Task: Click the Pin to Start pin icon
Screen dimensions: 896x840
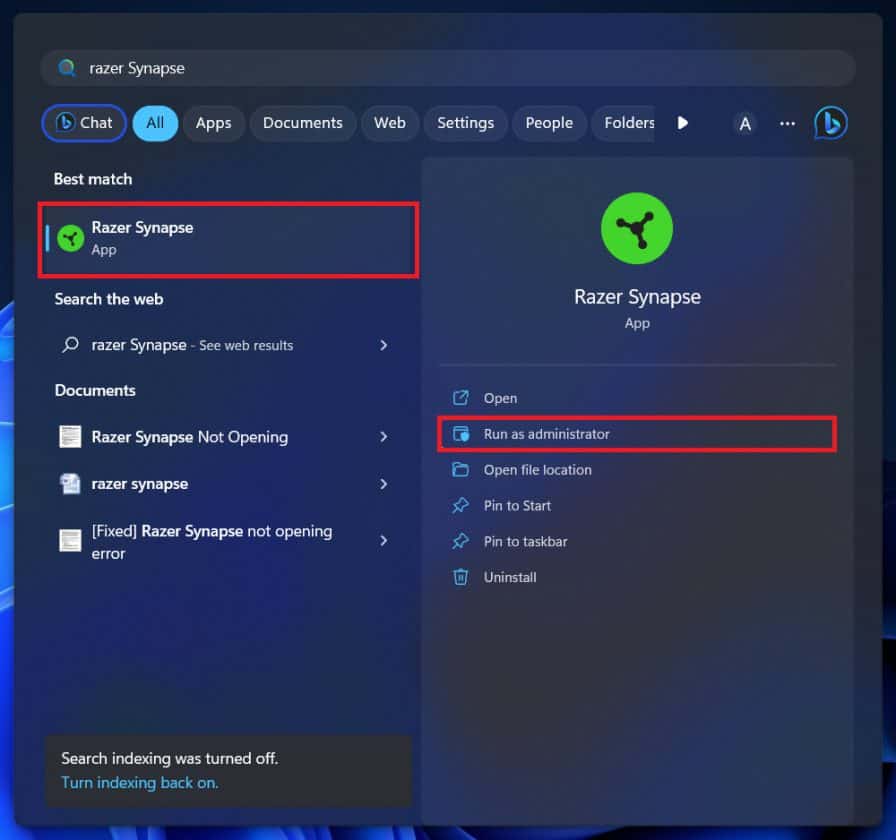Action: coord(462,506)
